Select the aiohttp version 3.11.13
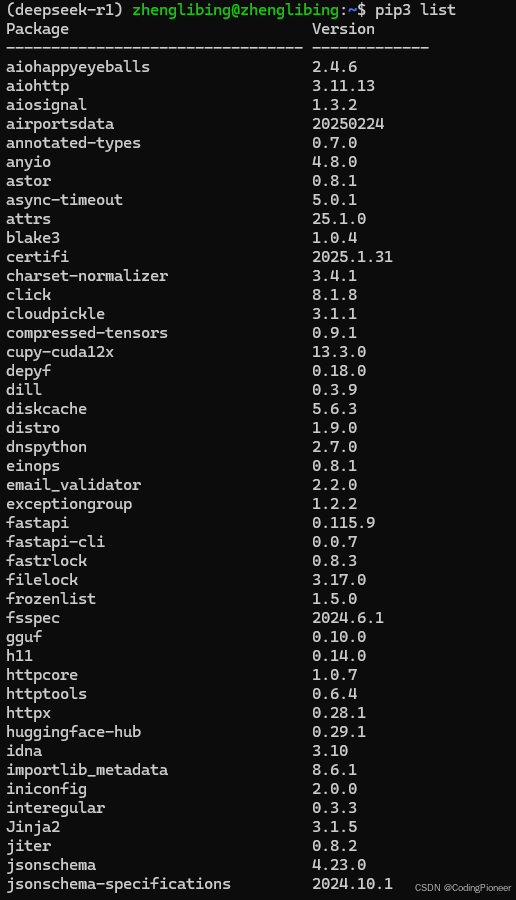 pyautogui.click(x=343, y=86)
